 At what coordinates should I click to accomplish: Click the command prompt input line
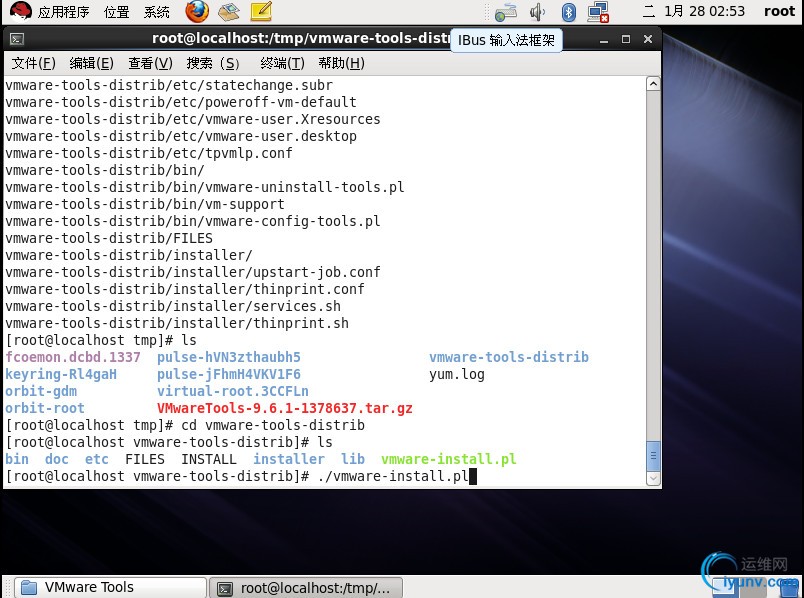coord(241,476)
